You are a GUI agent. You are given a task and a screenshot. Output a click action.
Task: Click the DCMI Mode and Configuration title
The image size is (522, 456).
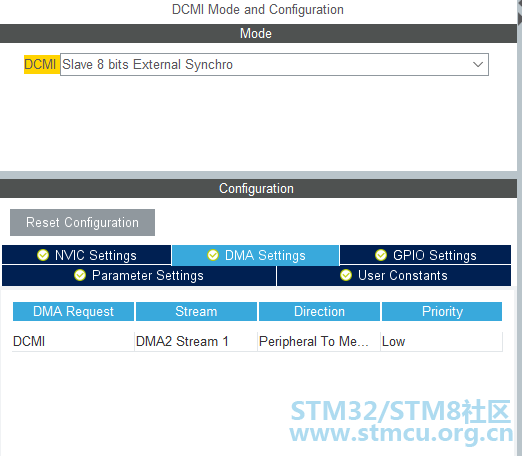pyautogui.click(x=258, y=9)
